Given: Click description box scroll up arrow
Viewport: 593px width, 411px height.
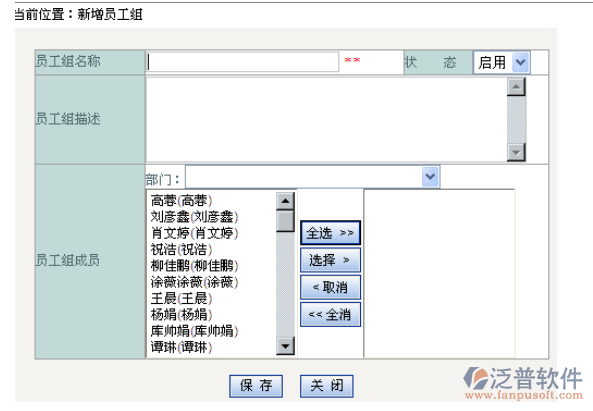Looking at the screenshot, I should [516, 87].
